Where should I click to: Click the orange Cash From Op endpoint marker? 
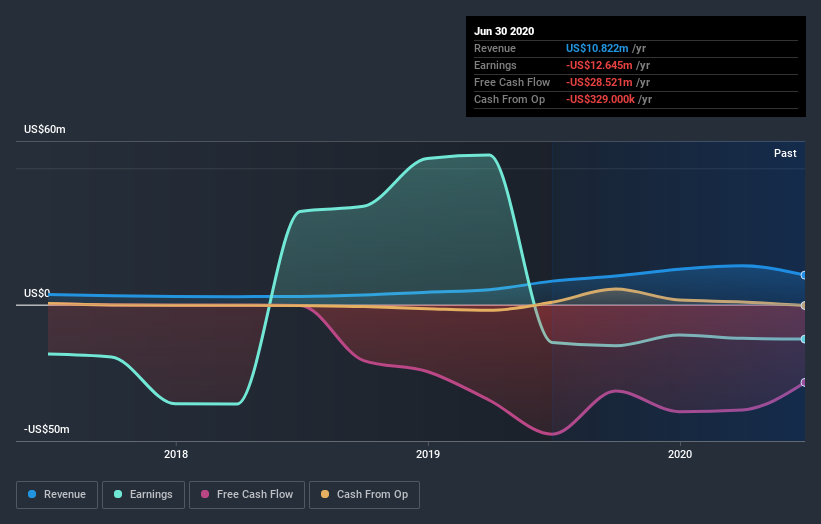pyautogui.click(x=804, y=305)
